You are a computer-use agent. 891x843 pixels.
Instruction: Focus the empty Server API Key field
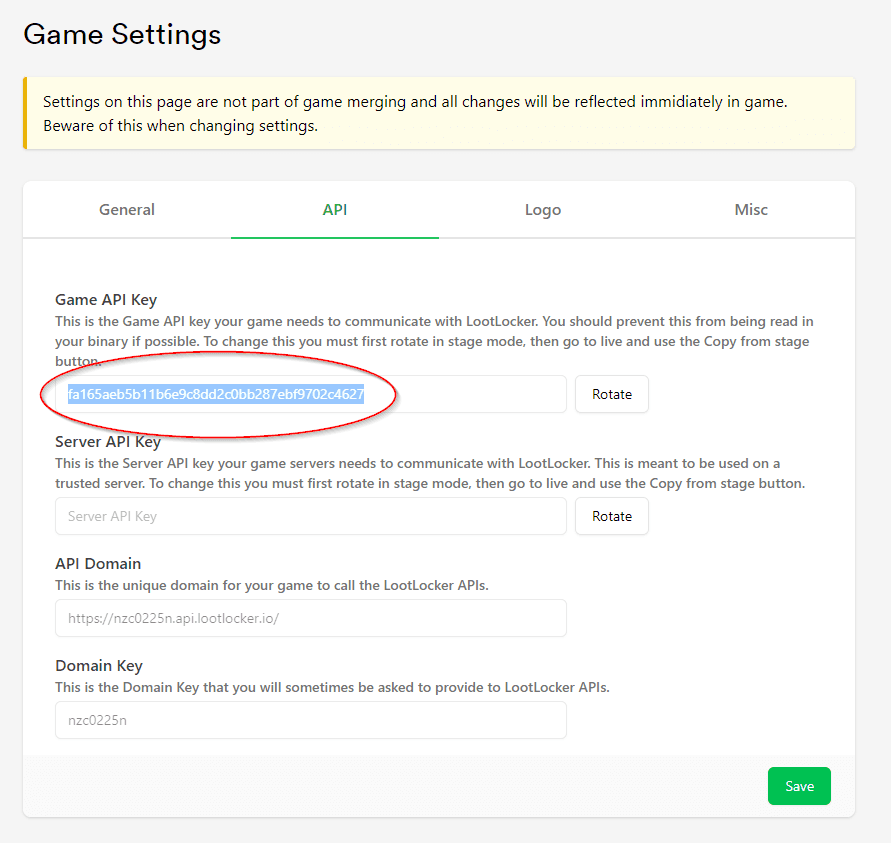[310, 516]
